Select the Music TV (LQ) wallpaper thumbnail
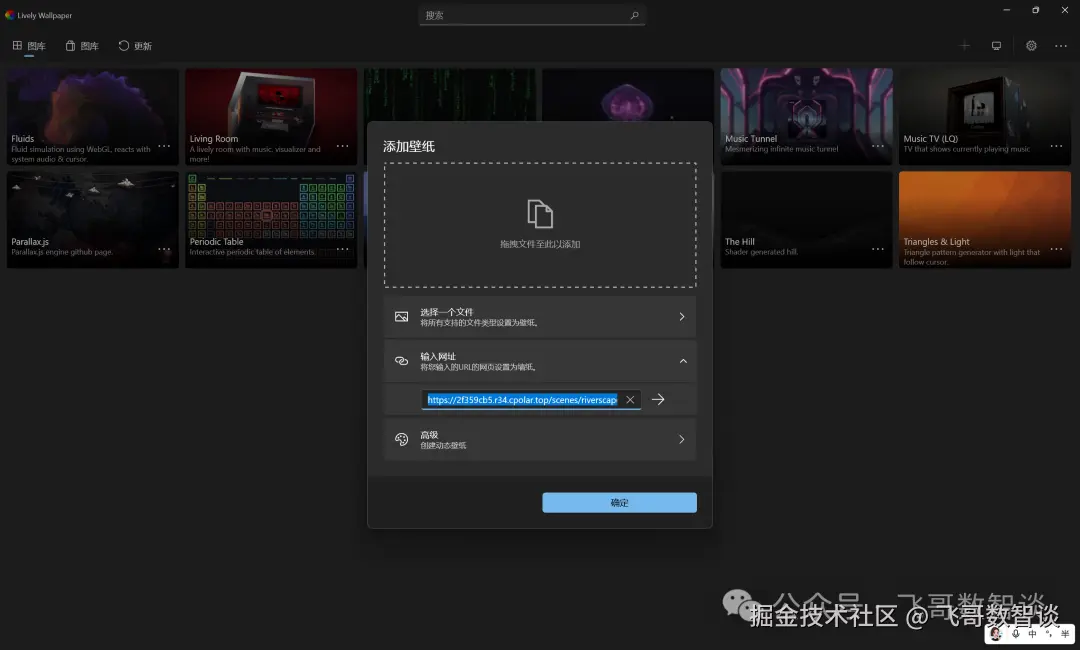Viewport: 1080px width, 650px height. point(985,116)
